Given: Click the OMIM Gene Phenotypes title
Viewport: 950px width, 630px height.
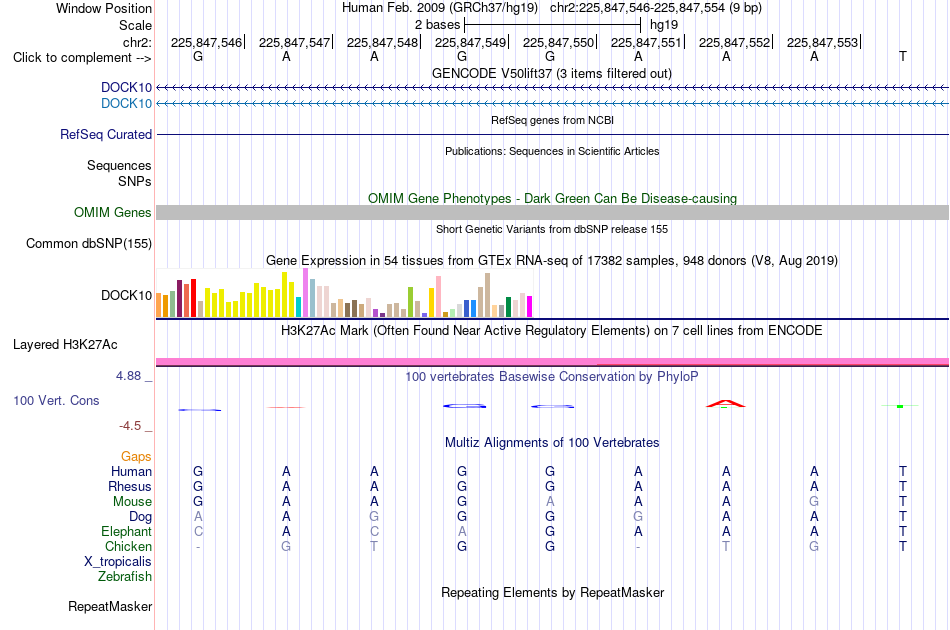Looking at the screenshot, I should (x=552, y=199).
